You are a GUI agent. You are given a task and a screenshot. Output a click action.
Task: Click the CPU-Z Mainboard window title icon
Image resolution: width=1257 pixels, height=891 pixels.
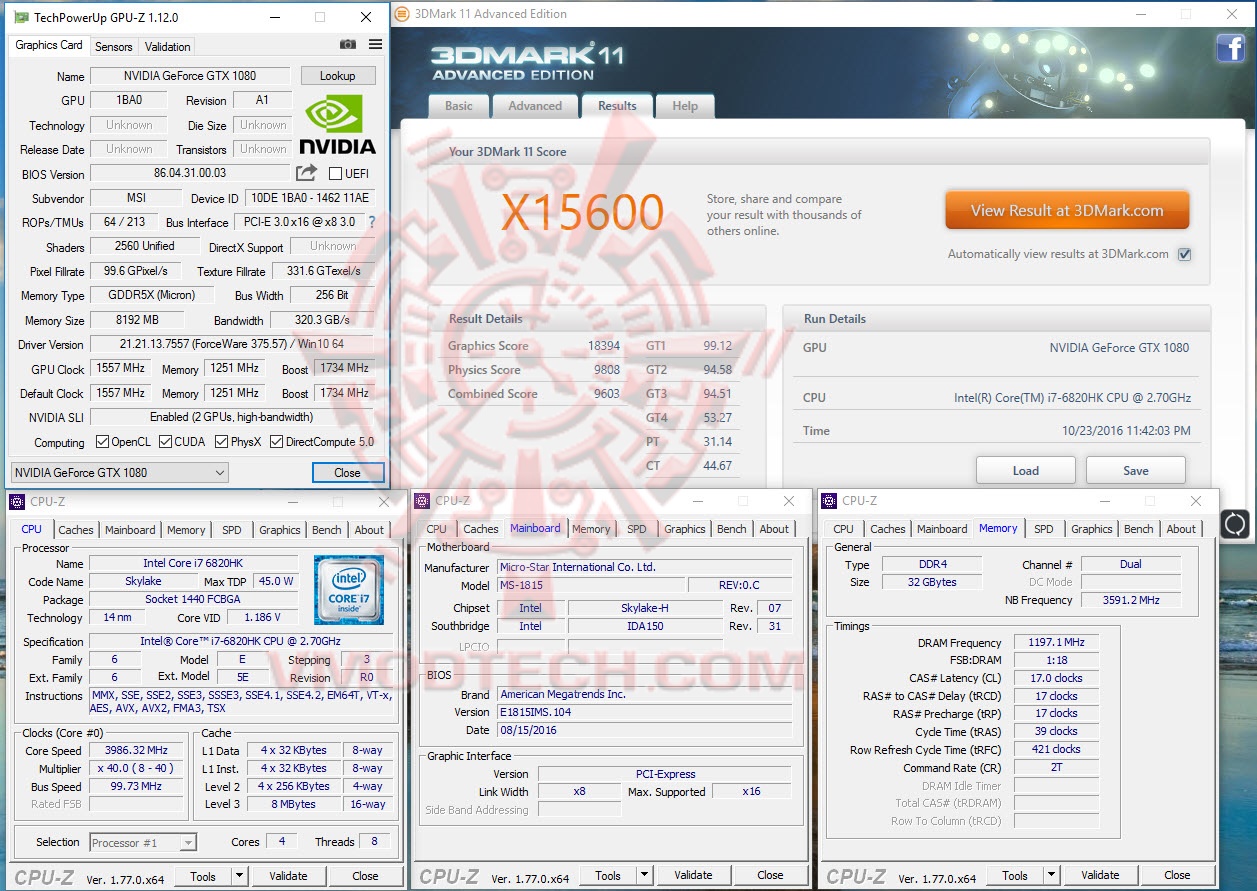[x=423, y=501]
